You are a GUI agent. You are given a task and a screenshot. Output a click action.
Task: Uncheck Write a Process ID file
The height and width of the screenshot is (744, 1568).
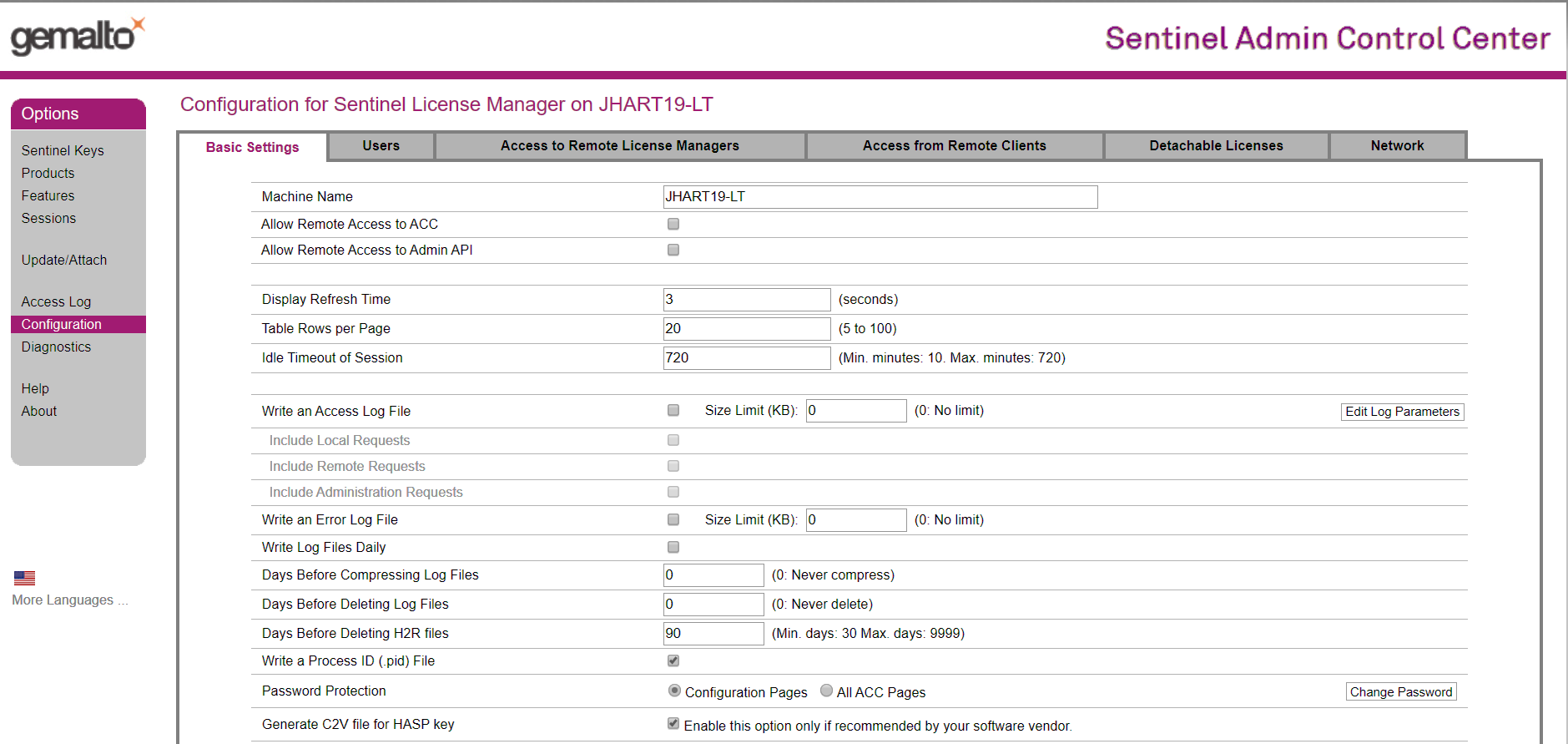673,660
